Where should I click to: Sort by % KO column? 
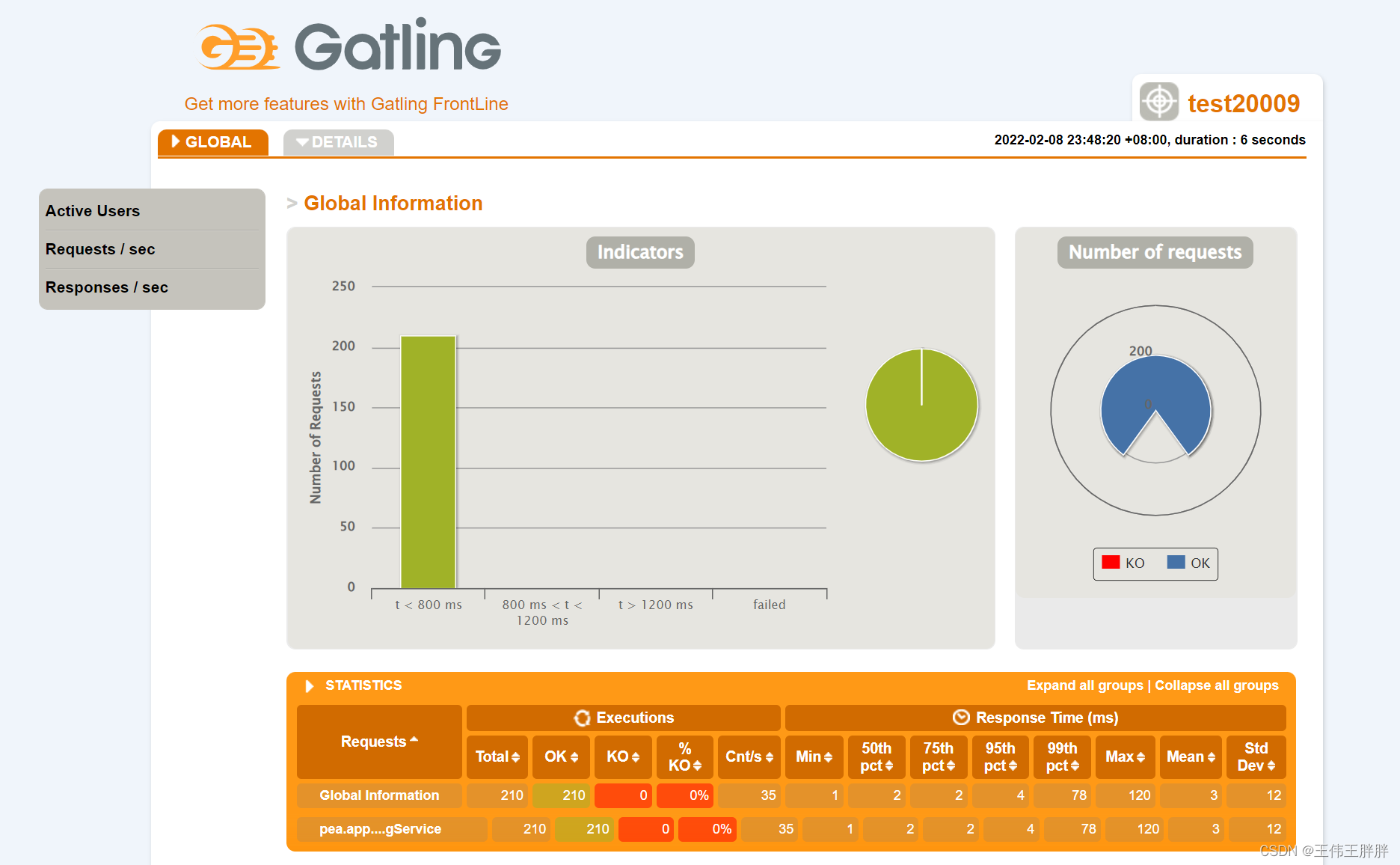coord(685,757)
